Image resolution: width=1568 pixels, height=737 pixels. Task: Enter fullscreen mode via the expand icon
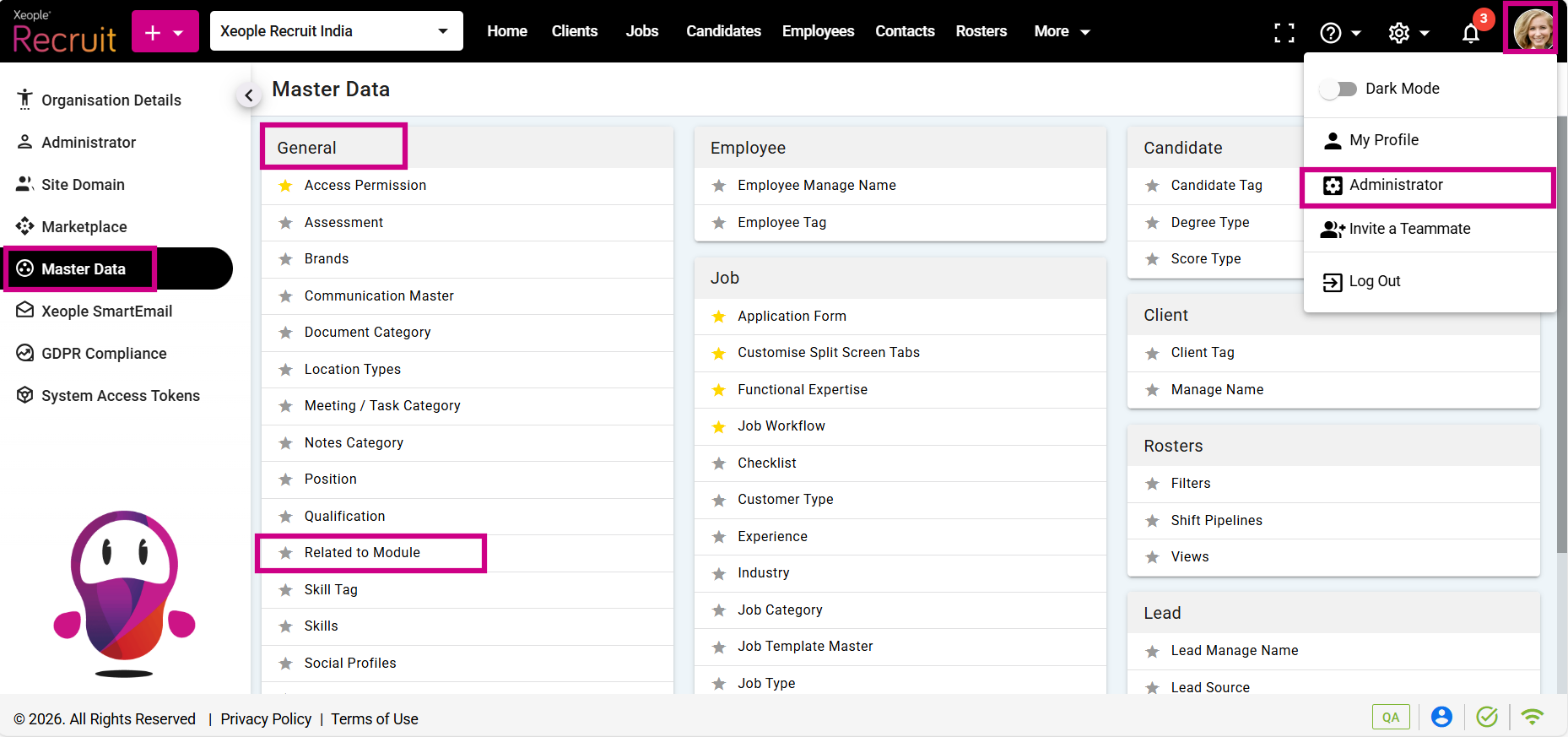(1284, 33)
